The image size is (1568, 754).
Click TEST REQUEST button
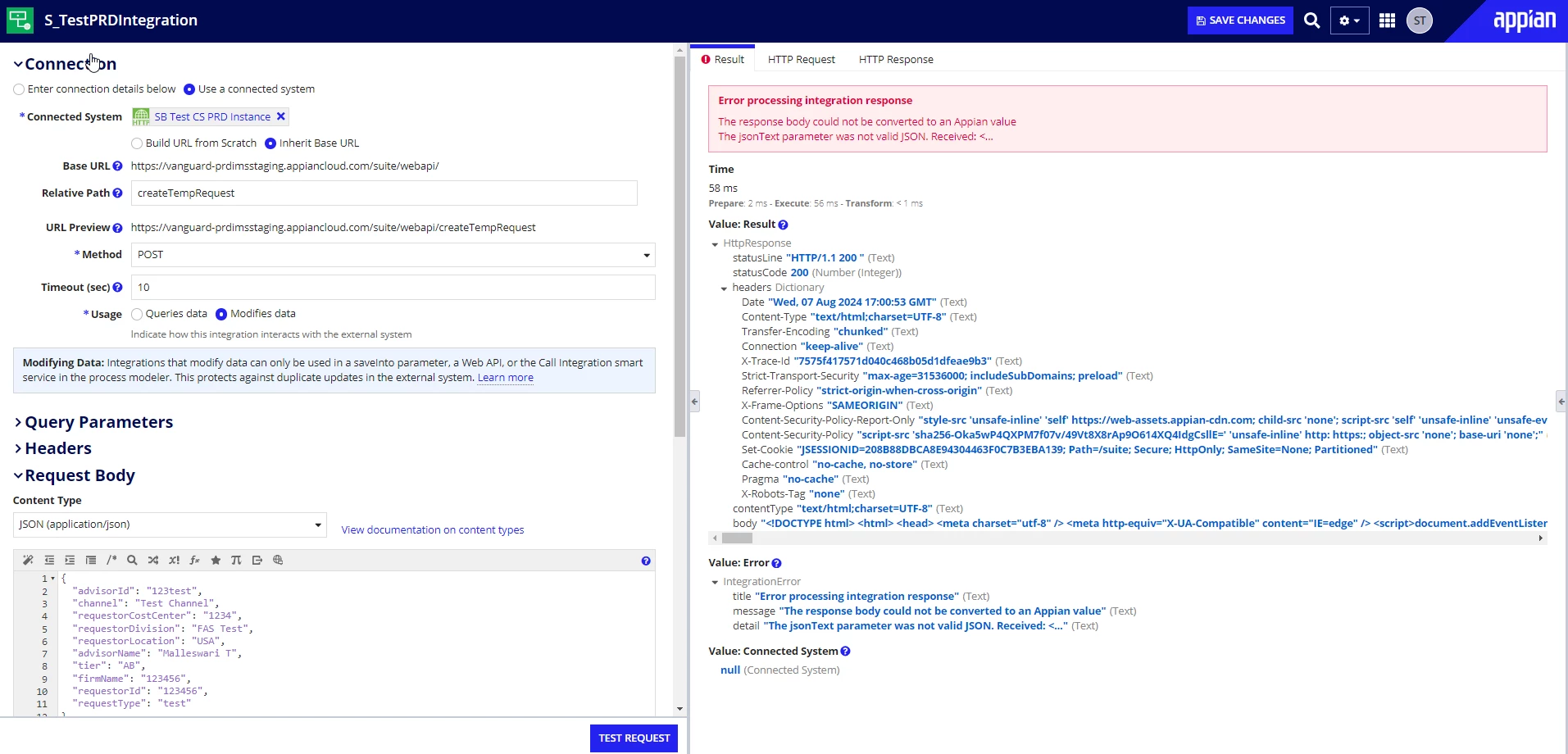pos(634,738)
